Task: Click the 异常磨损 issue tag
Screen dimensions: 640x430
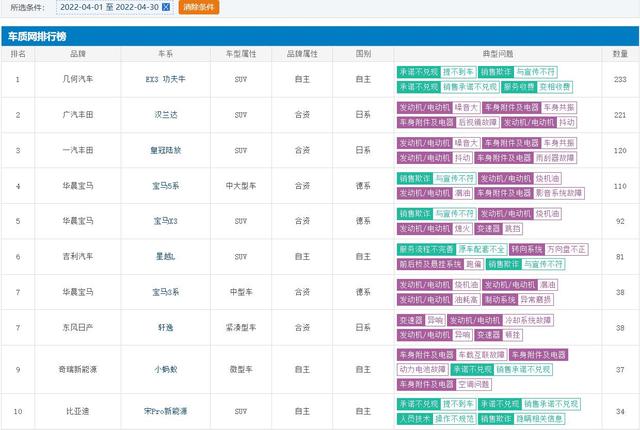Action: (x=536, y=300)
